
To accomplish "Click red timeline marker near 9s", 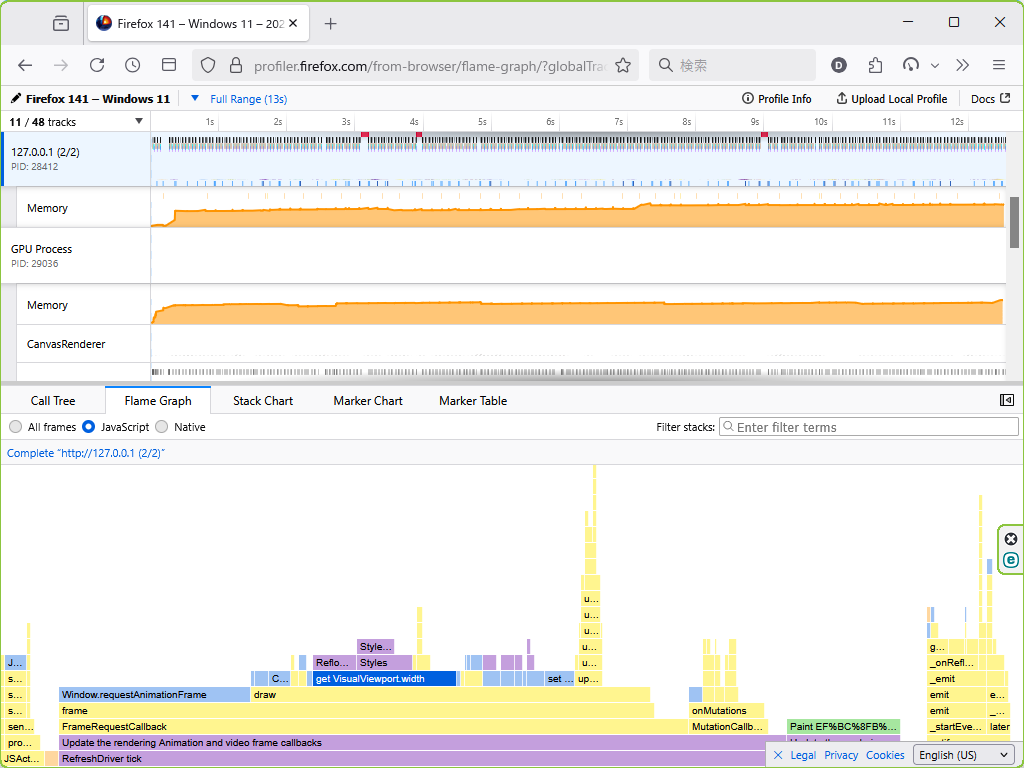I will point(764,135).
